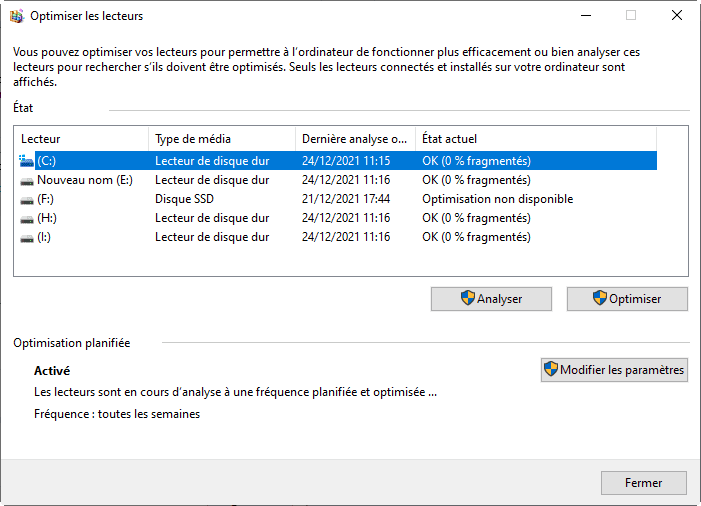701x506 pixels.
Task: Click the drive icon beside (I:)
Action: pyautogui.click(x=27, y=238)
